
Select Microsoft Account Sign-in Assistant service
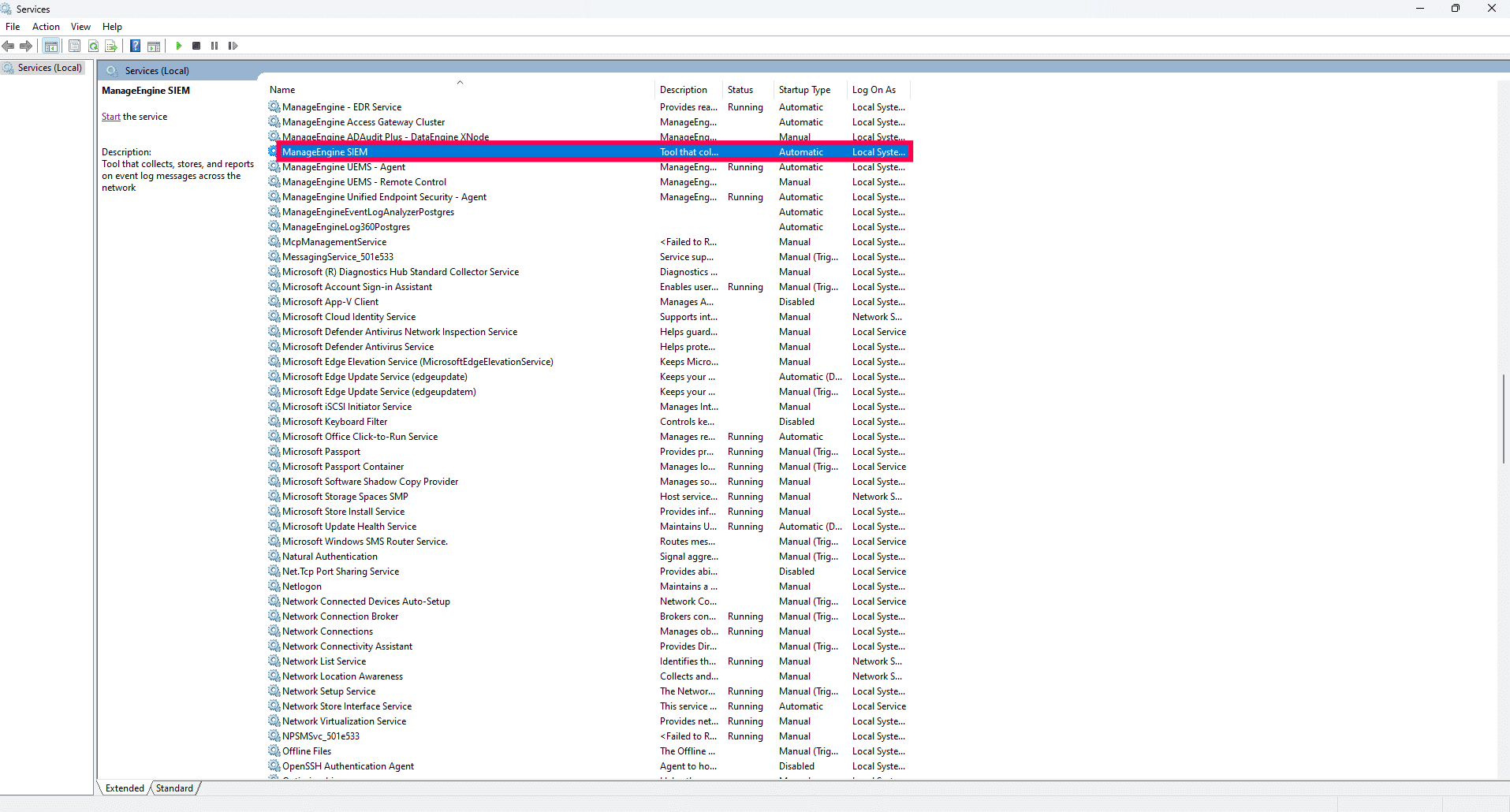click(589, 287)
